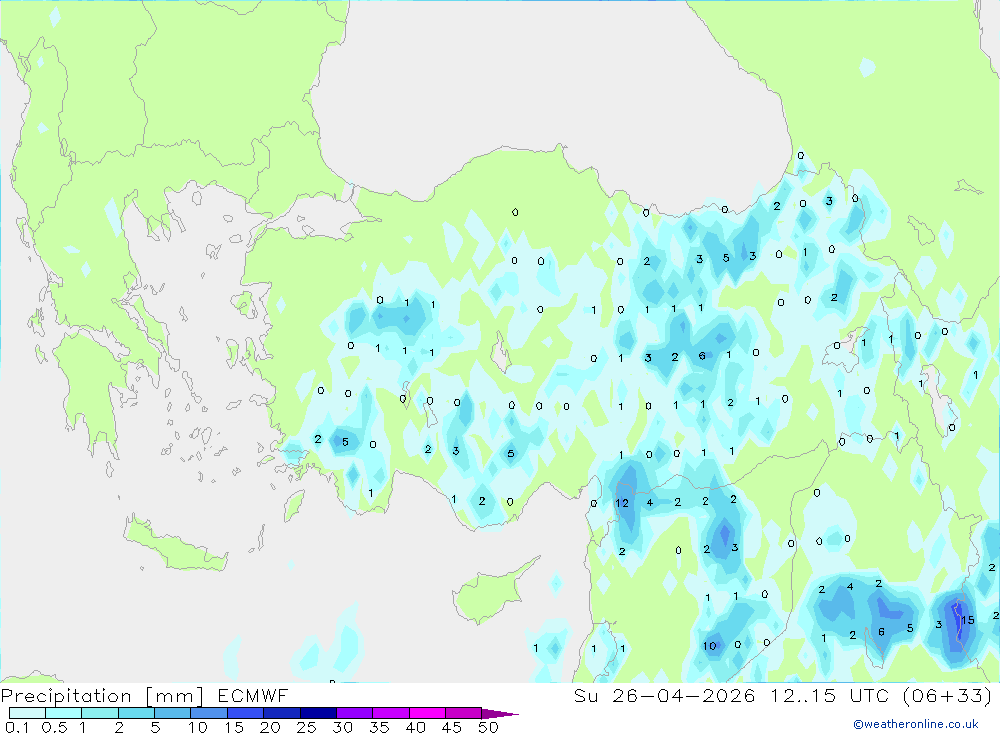Select the dark navy 25–30 legend swatch
1000x733 pixels.
[x=318, y=713]
